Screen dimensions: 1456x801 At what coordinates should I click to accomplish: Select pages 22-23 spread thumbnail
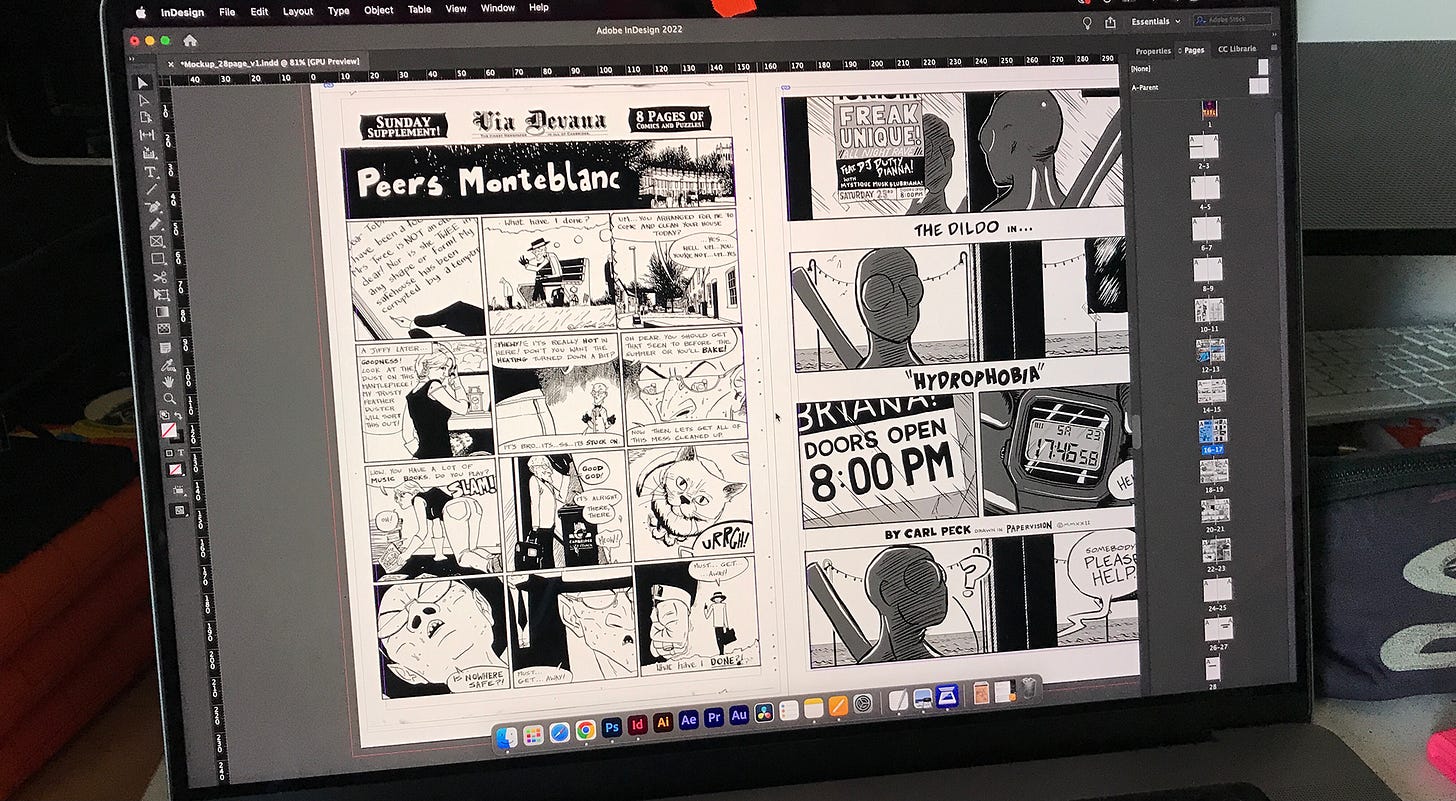point(1216,550)
